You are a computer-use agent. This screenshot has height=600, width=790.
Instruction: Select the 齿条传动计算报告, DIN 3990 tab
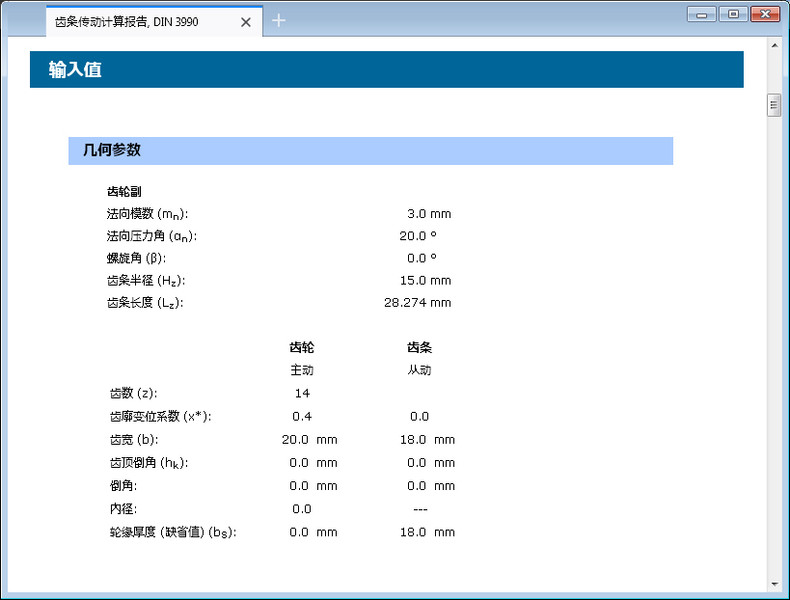pos(140,21)
